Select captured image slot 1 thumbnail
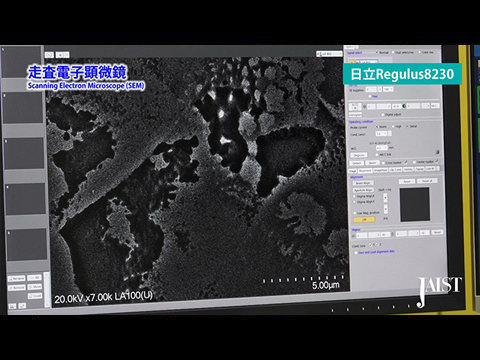480x360 pixels. pos(21,62)
